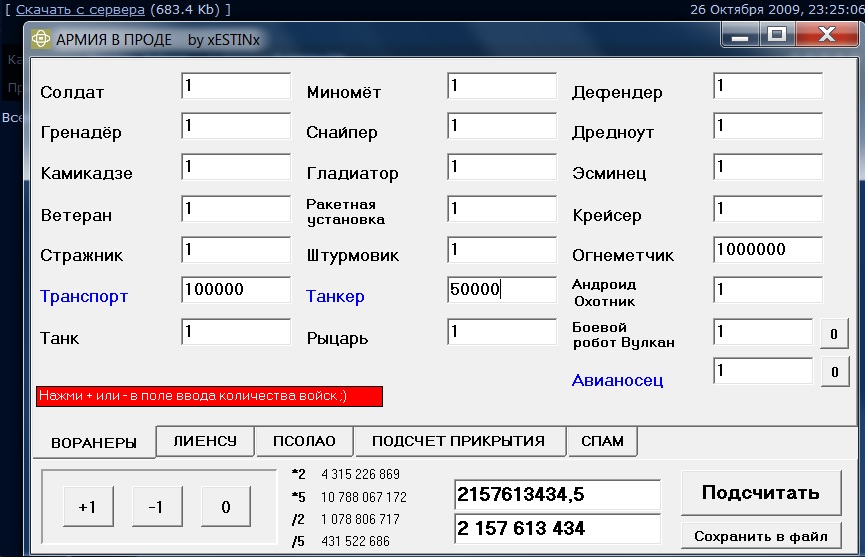Click the Крейсер quantity field
This screenshot has height=557, width=865.
pos(768,209)
